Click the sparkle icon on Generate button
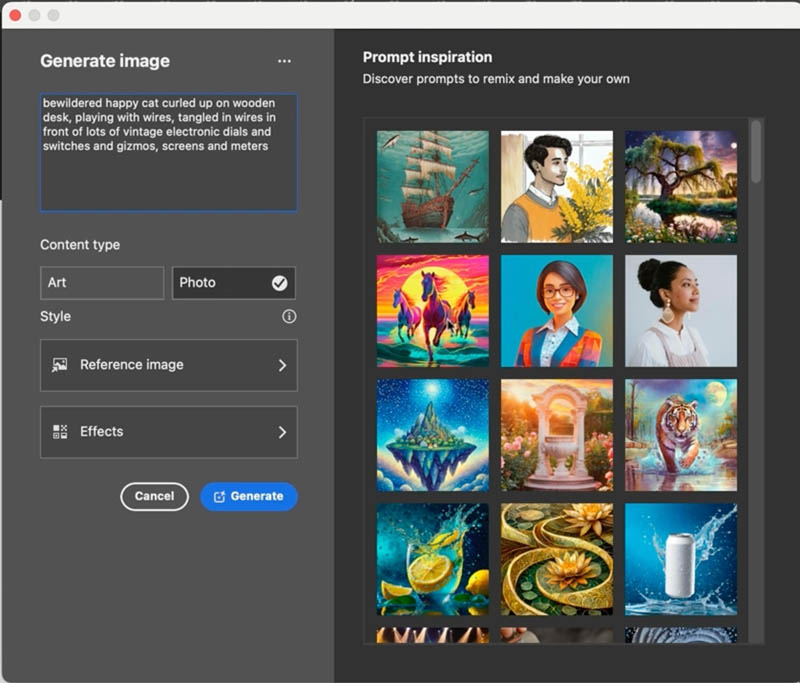The width and height of the screenshot is (800, 683). tap(219, 497)
